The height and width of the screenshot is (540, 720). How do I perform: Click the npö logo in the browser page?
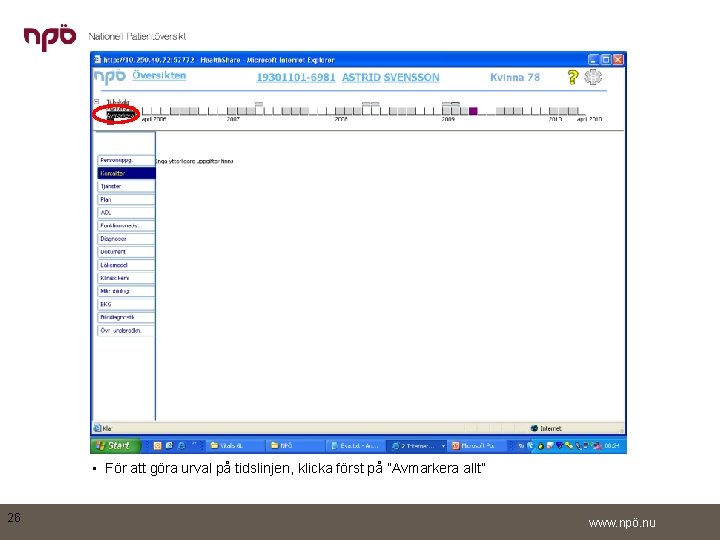click(x=110, y=77)
